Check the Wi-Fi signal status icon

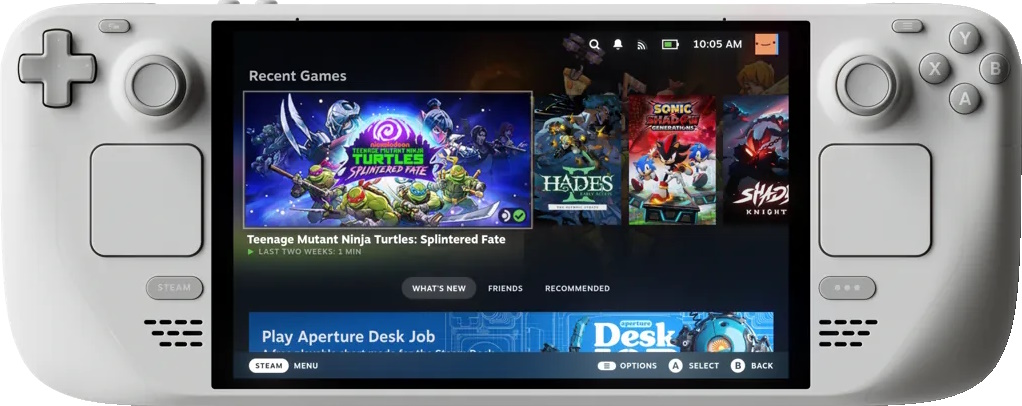pos(641,45)
